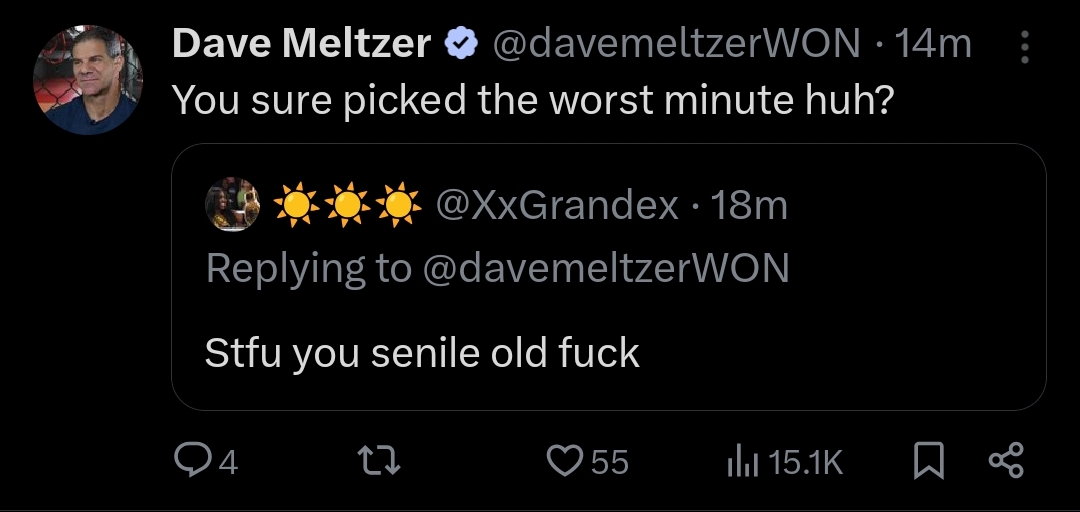The height and width of the screenshot is (512, 1080).
Task: Click the 18m quoted tweet timestamp
Action: click(748, 206)
